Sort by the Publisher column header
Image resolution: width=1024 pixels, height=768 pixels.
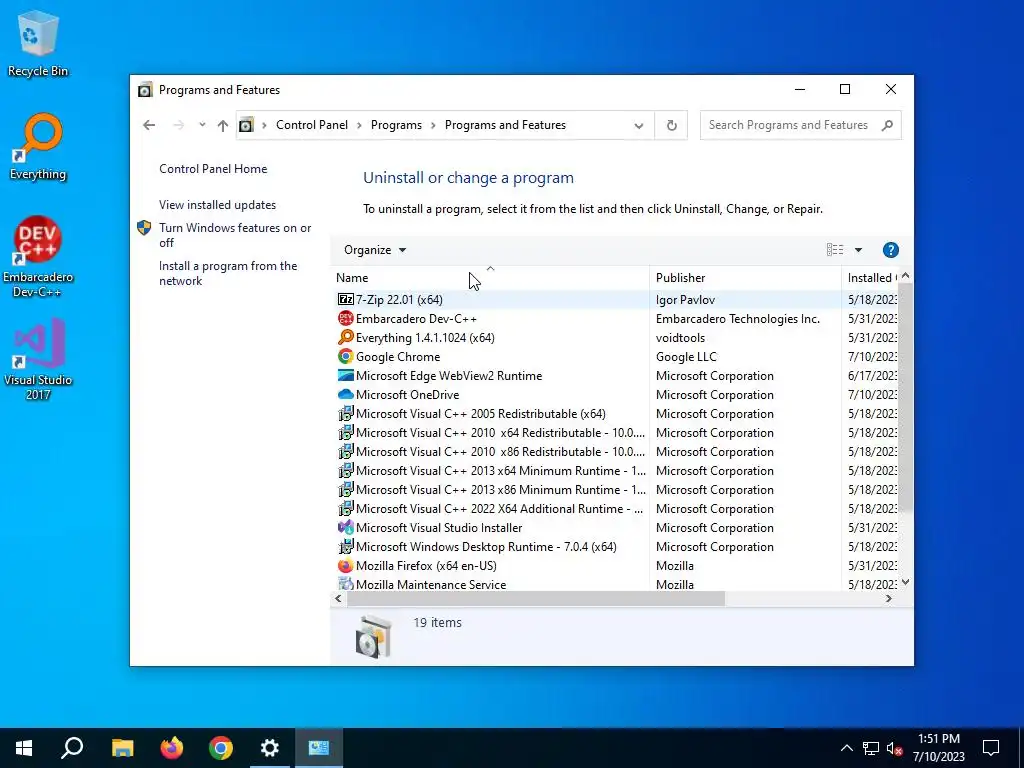click(745, 278)
